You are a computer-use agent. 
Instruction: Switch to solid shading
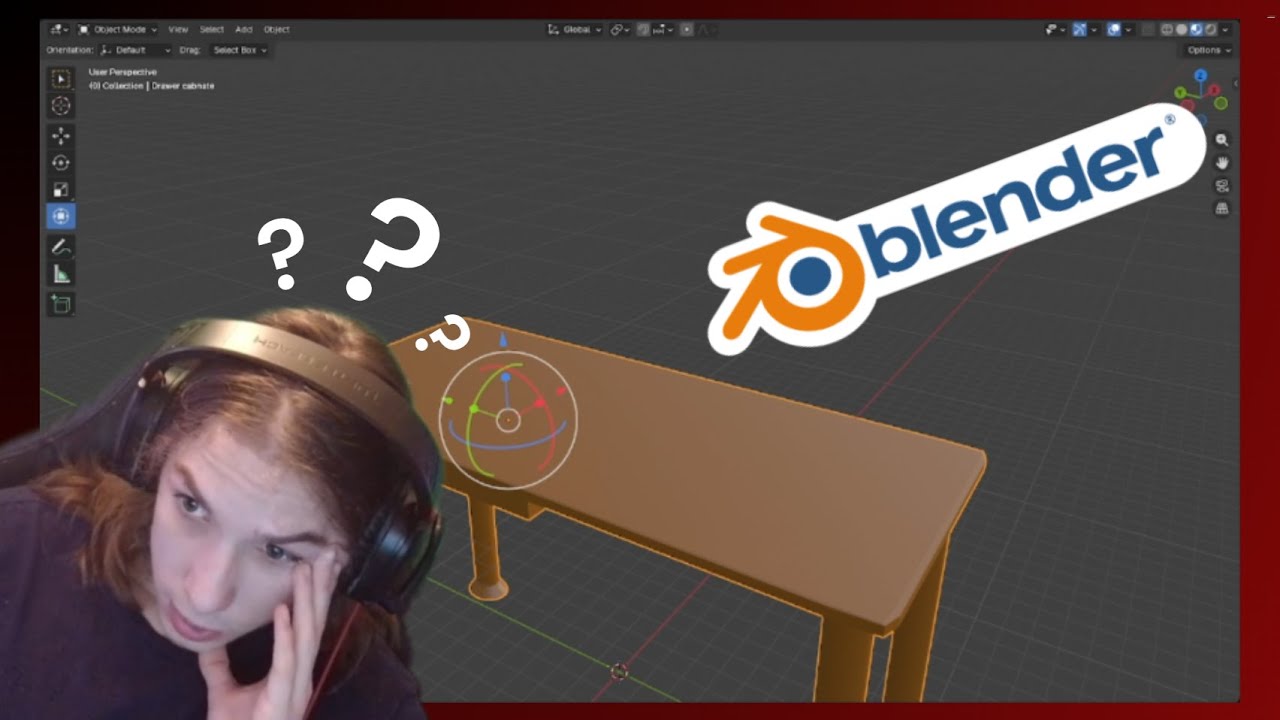tap(1181, 30)
